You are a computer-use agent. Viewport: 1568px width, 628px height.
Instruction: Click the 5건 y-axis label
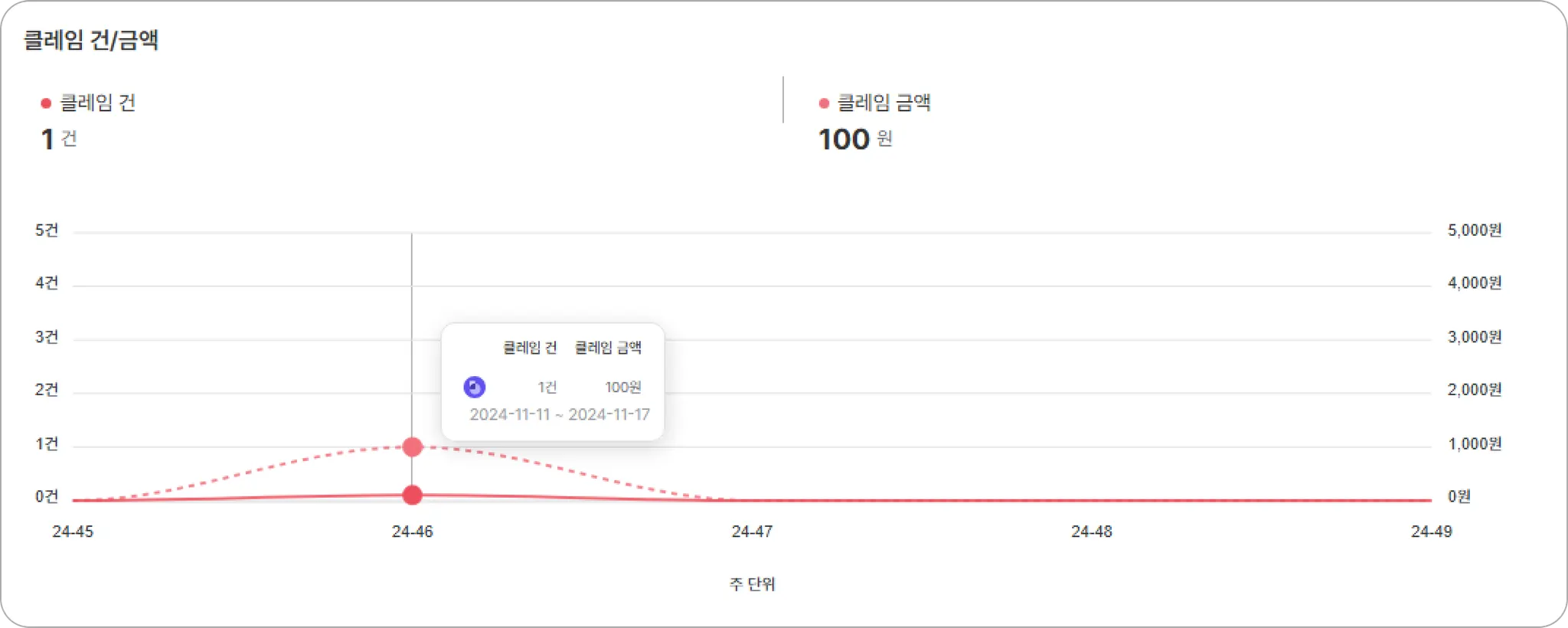pyautogui.click(x=47, y=231)
